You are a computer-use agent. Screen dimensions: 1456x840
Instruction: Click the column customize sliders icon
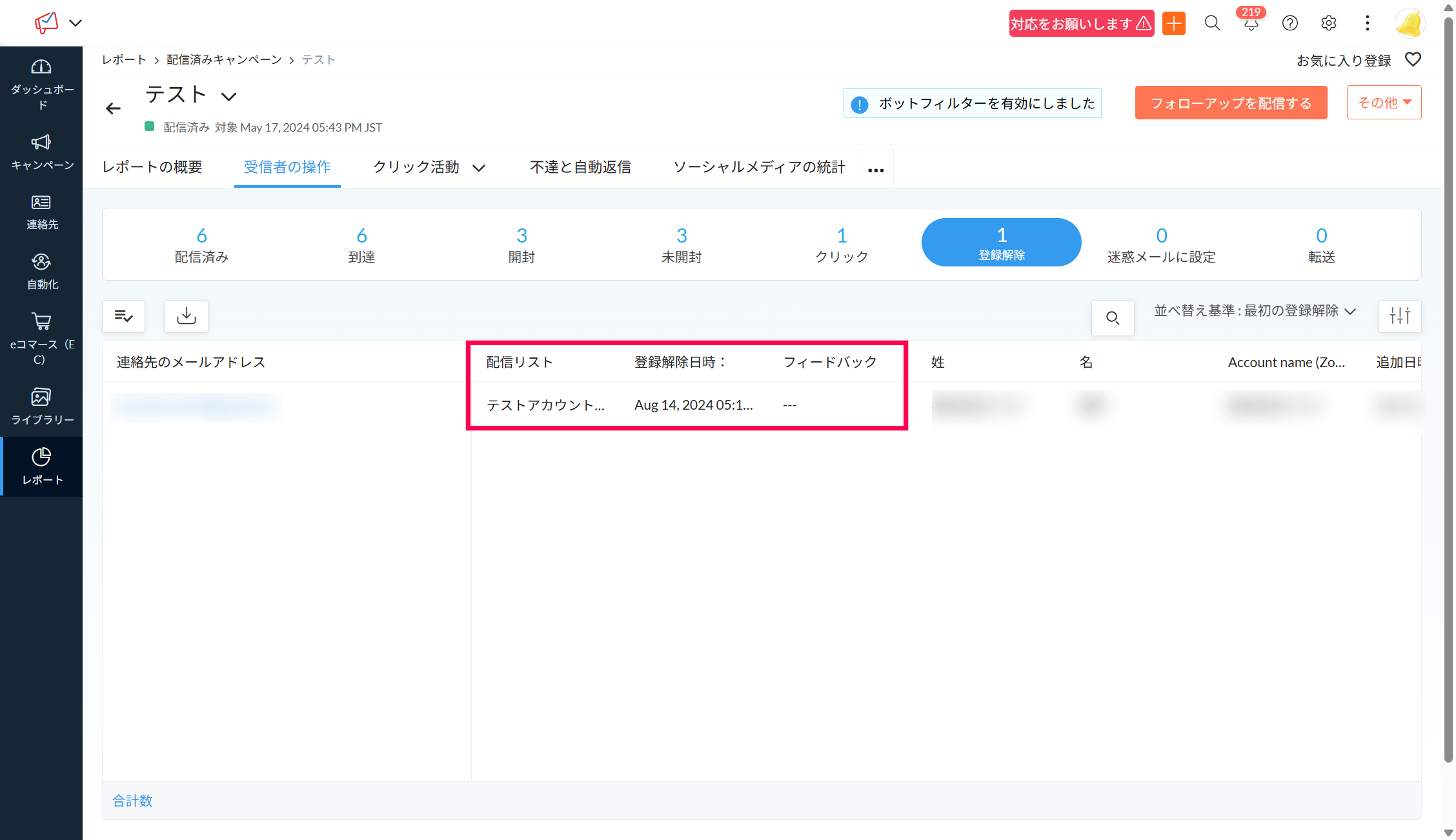point(1399,316)
